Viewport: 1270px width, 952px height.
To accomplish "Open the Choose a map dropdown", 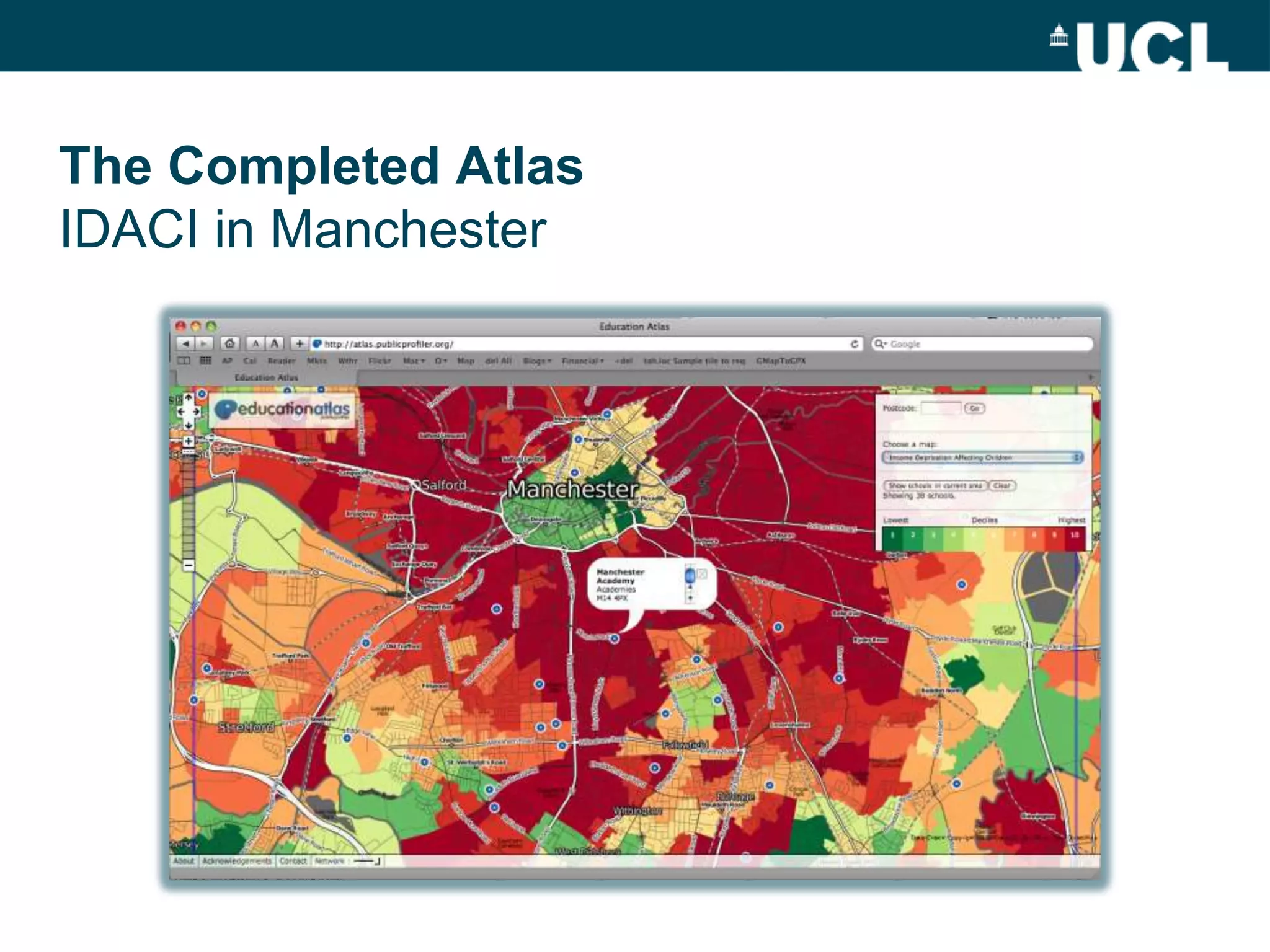I will coord(982,457).
